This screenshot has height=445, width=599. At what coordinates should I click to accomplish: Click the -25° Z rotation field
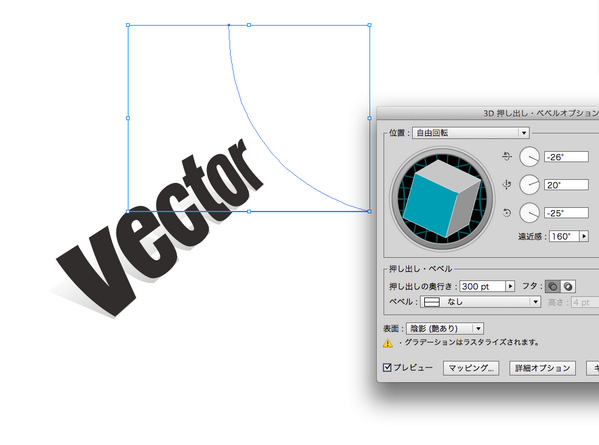pyautogui.click(x=567, y=213)
